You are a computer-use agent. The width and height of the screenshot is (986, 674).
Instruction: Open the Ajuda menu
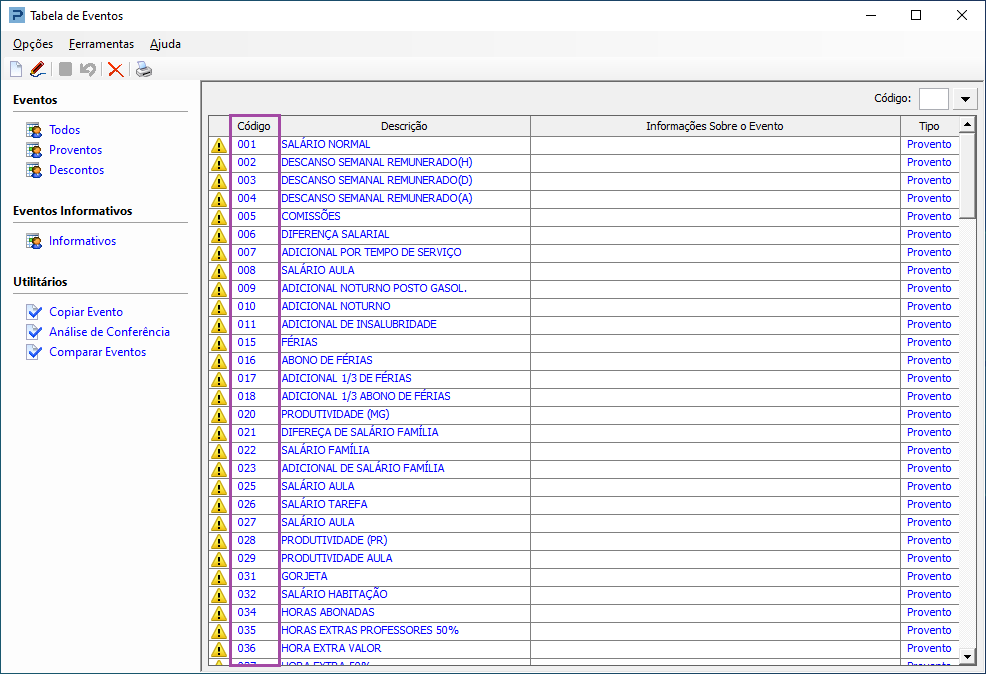tap(165, 44)
